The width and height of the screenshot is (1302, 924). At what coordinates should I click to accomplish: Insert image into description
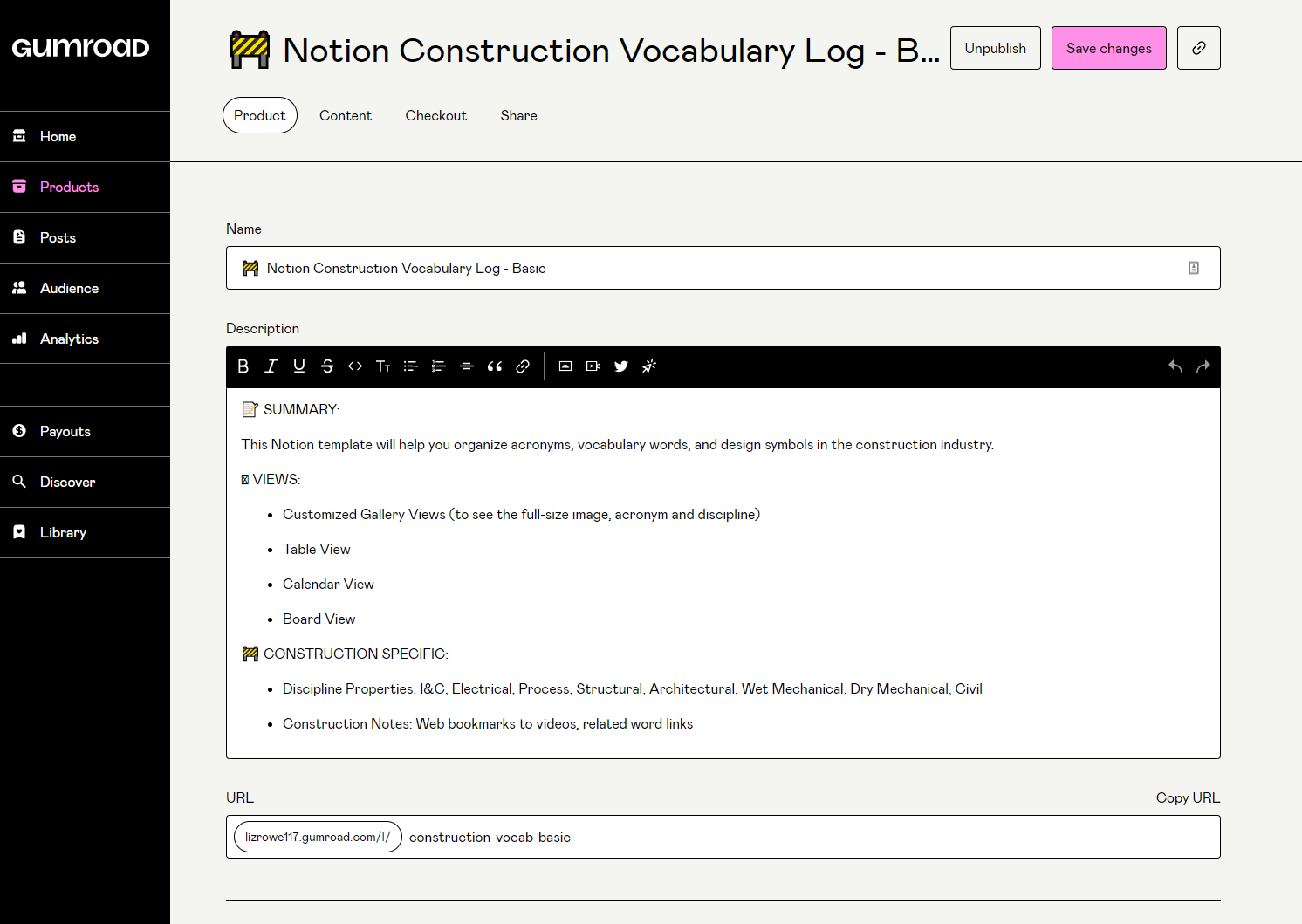565,366
